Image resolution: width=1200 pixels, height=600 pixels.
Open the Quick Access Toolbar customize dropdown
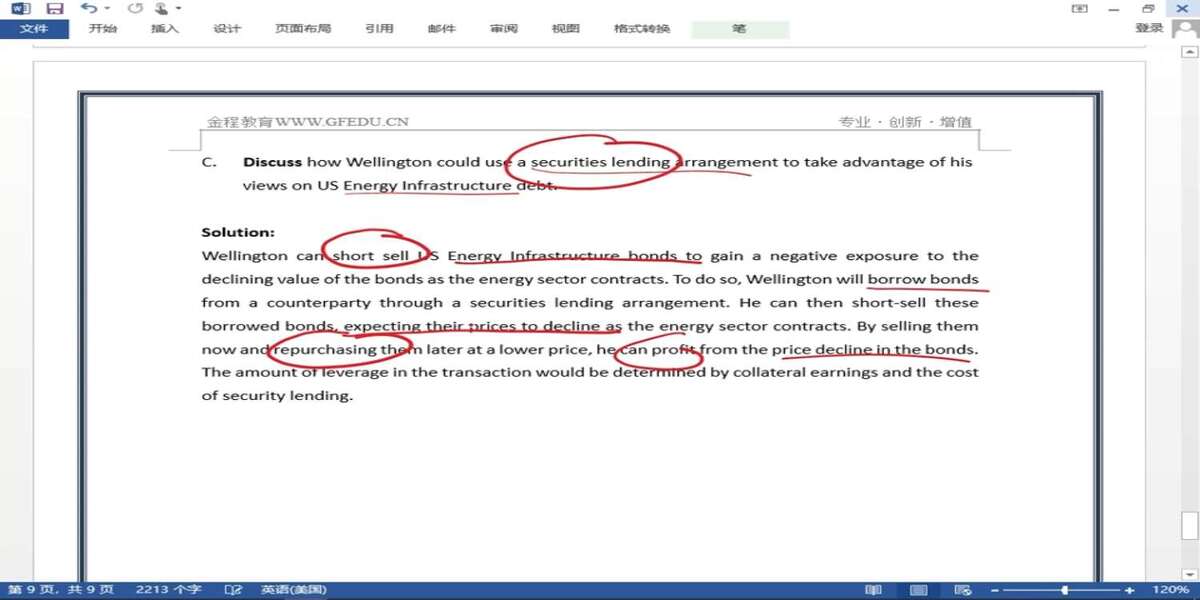click(178, 9)
